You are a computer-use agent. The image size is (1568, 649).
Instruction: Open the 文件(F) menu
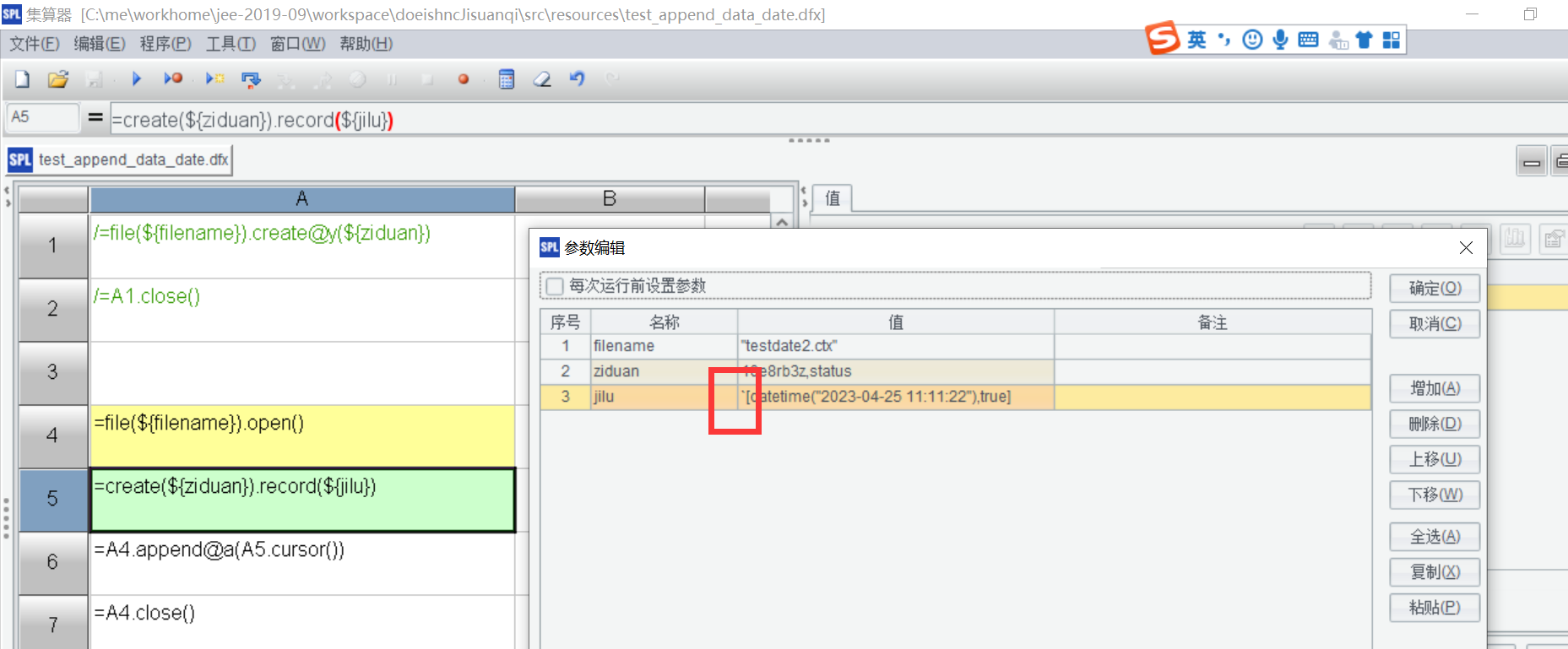tap(35, 44)
